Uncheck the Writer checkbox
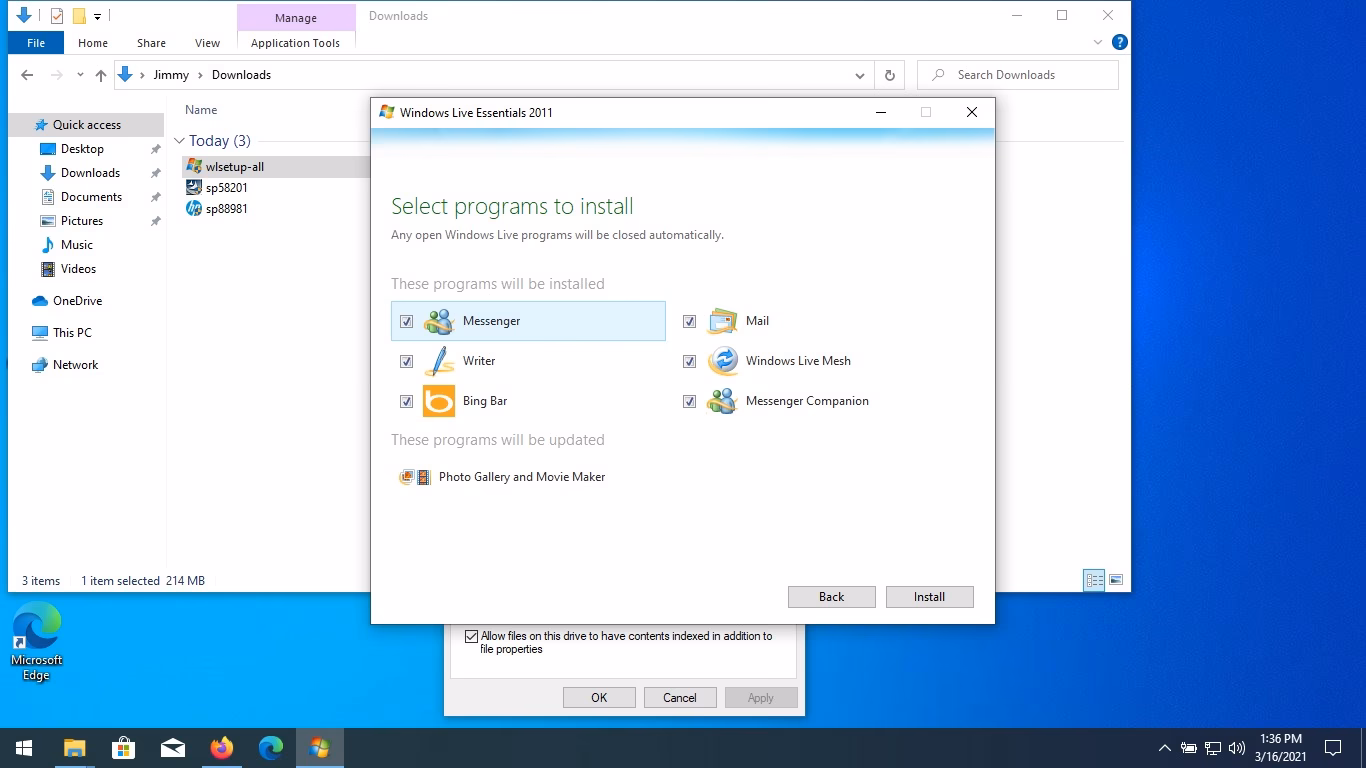Viewport: 1366px width, 768px height. [x=406, y=361]
